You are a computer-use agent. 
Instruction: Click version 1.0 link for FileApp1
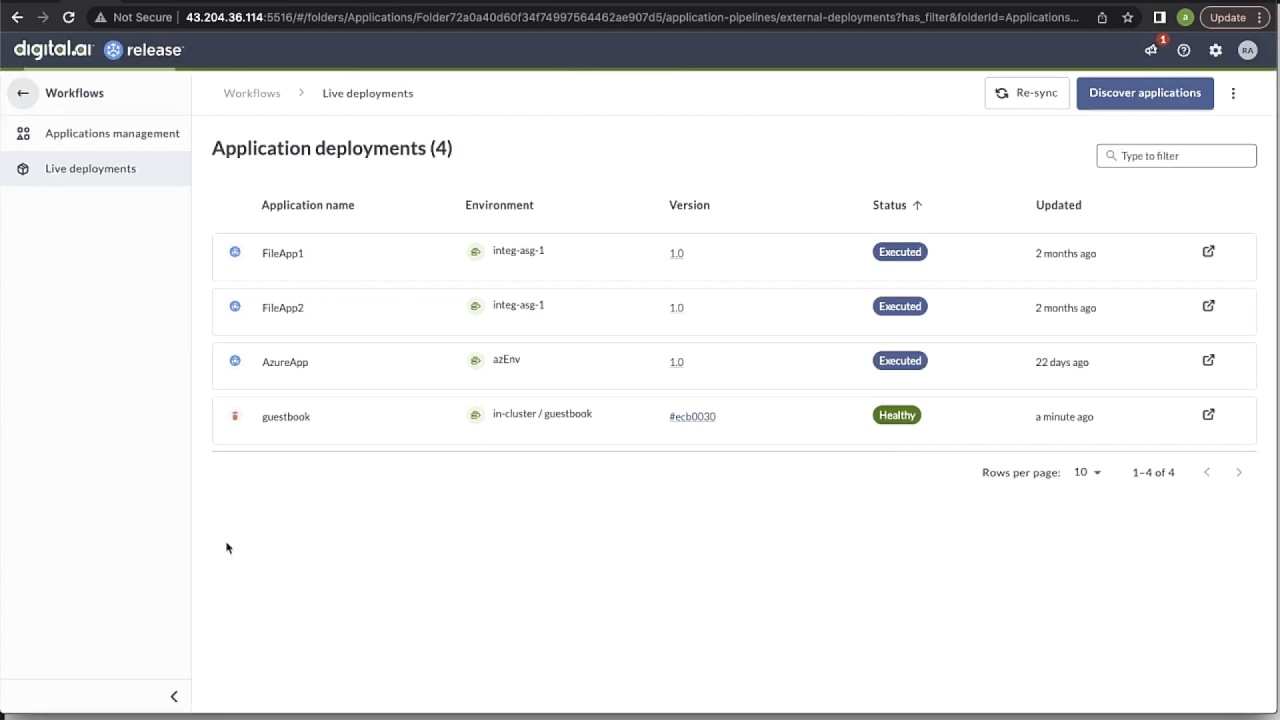click(676, 253)
